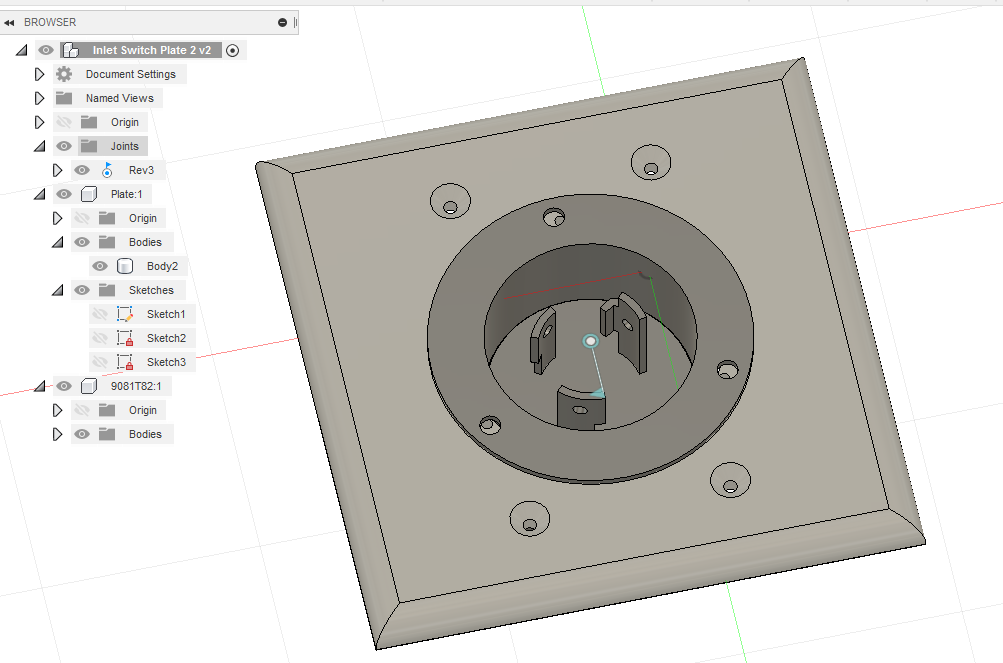Hide the Joints folder with its eye toggle
1003x663 pixels.
[63, 145]
